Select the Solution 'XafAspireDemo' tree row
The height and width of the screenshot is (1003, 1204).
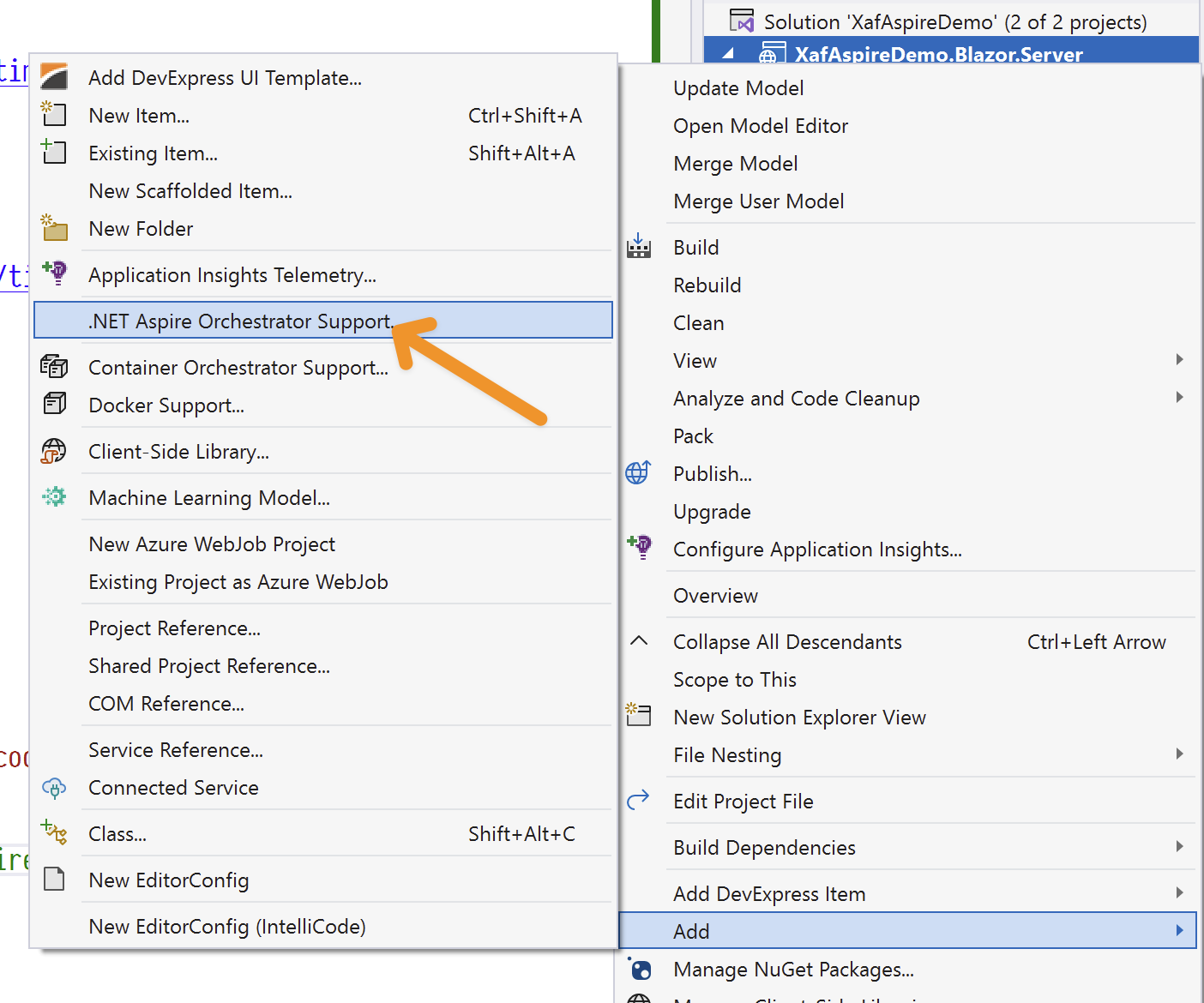(x=951, y=21)
